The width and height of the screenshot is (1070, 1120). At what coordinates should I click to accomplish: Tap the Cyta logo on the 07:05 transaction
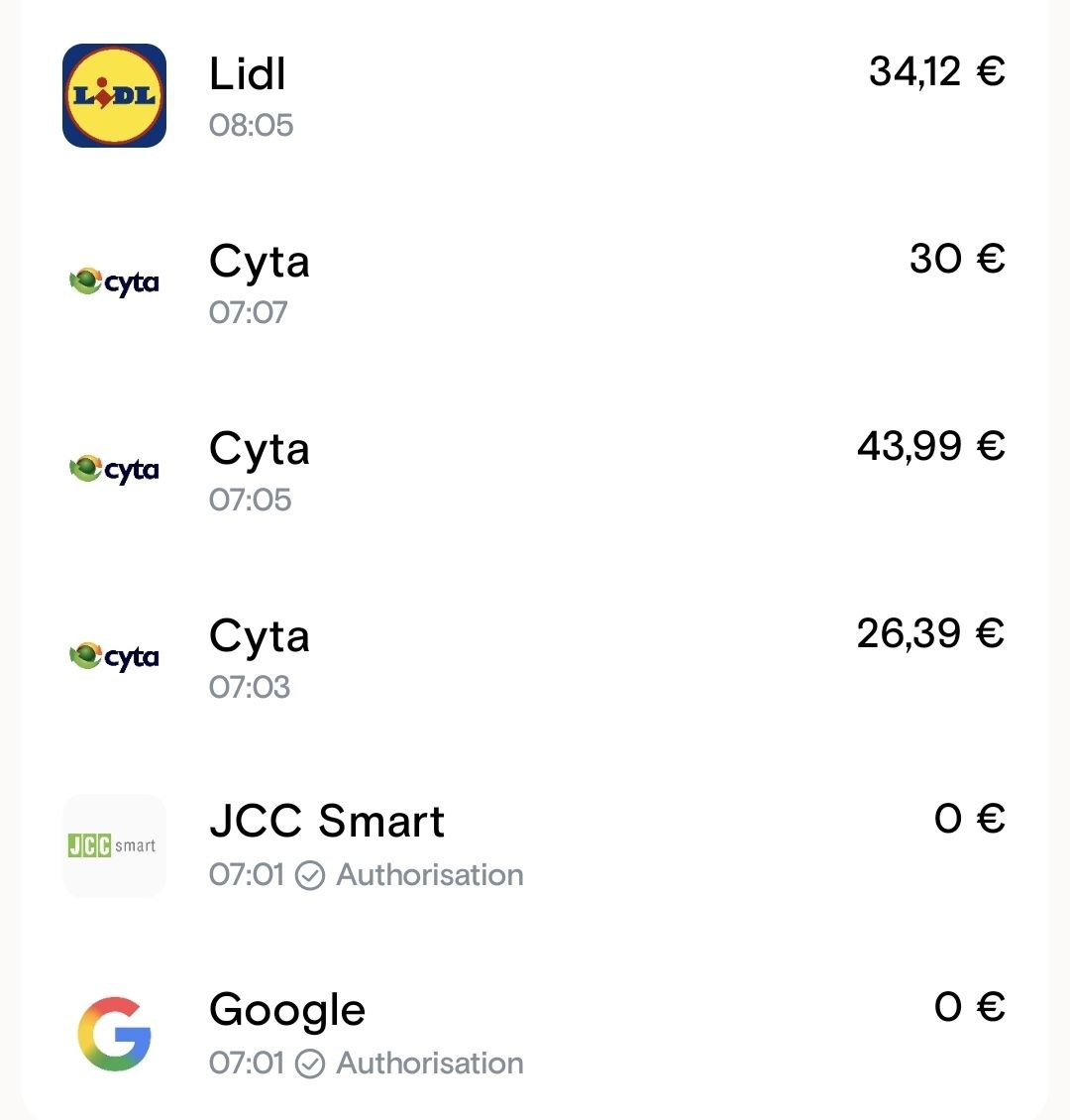click(114, 470)
